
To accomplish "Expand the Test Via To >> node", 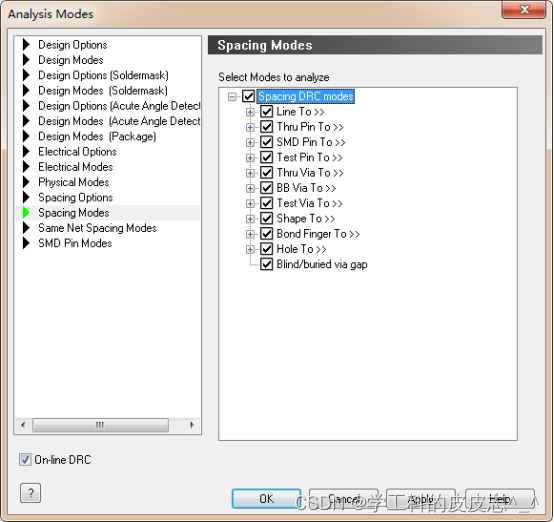I will (250, 203).
